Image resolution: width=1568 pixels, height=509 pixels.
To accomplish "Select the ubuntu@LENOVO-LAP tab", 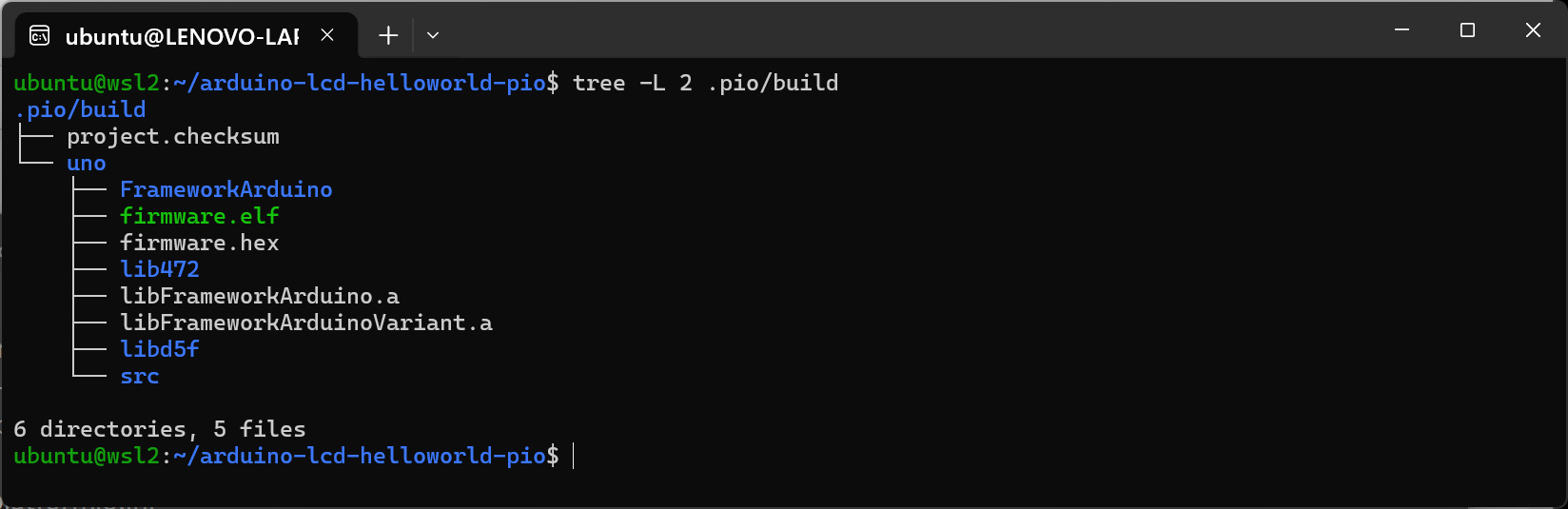I will 181,36.
